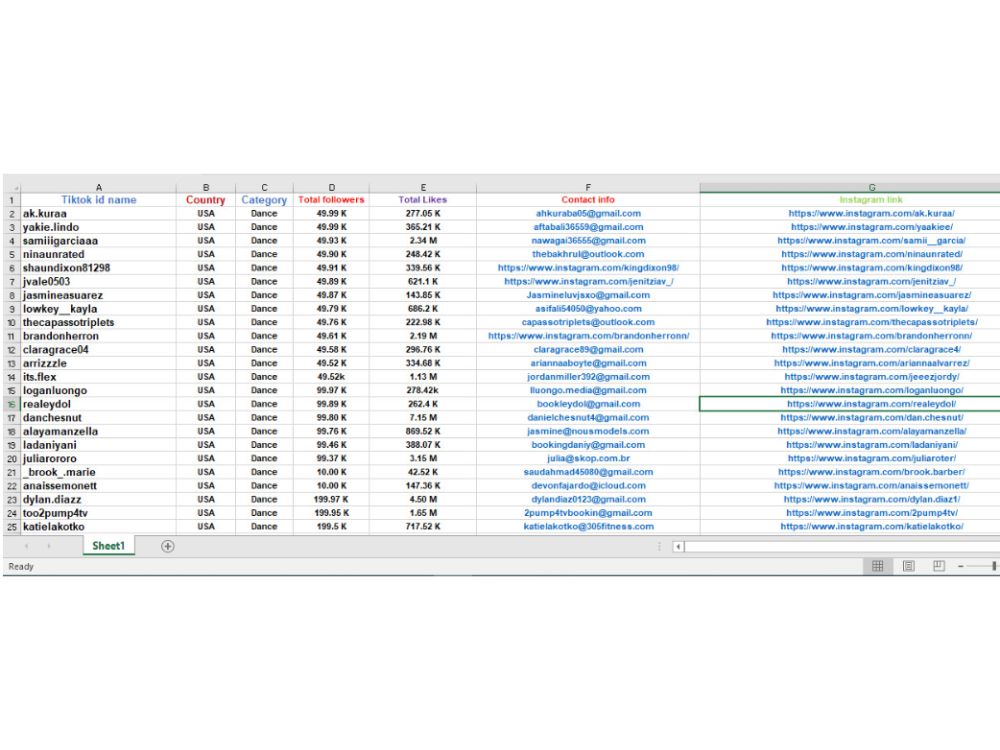Select likes cell '7.15 M'
This screenshot has width=1000, height=750.
pos(423,418)
